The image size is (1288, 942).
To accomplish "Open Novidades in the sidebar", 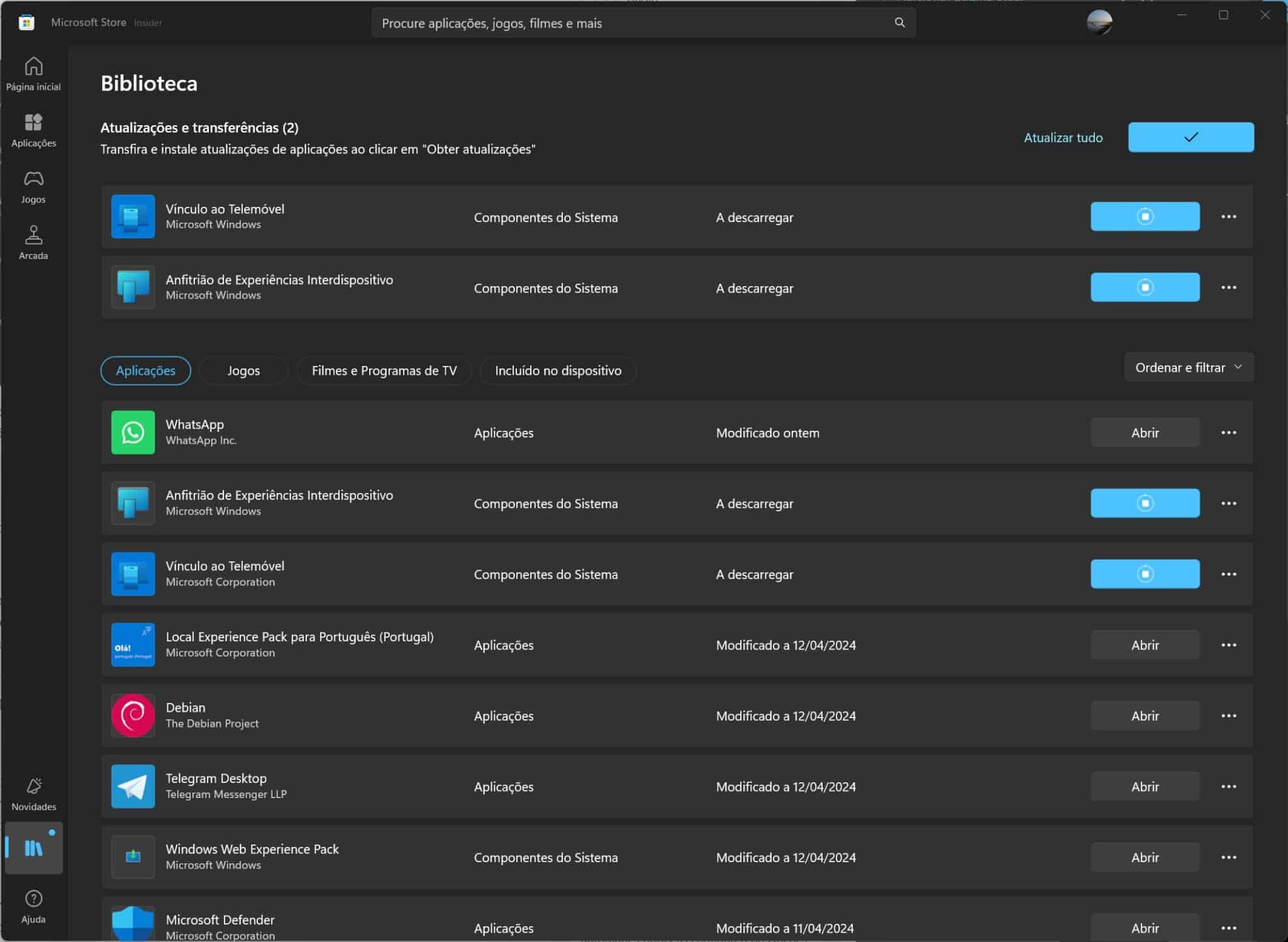I will click(x=33, y=794).
